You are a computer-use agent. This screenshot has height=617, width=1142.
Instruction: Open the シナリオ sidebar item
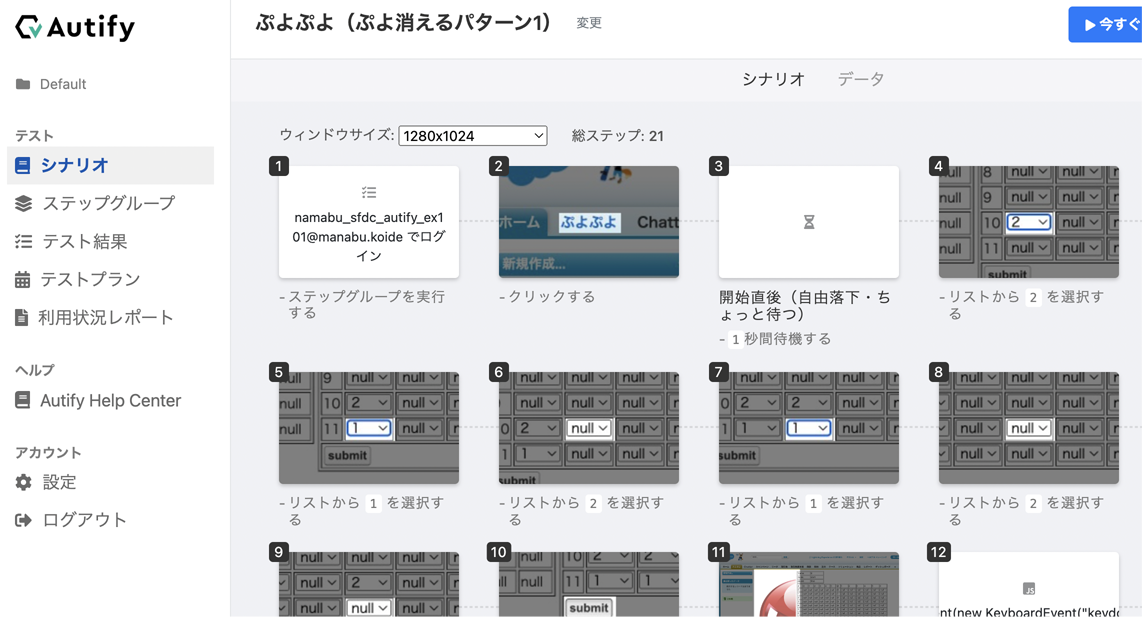pyautogui.click(x=111, y=165)
